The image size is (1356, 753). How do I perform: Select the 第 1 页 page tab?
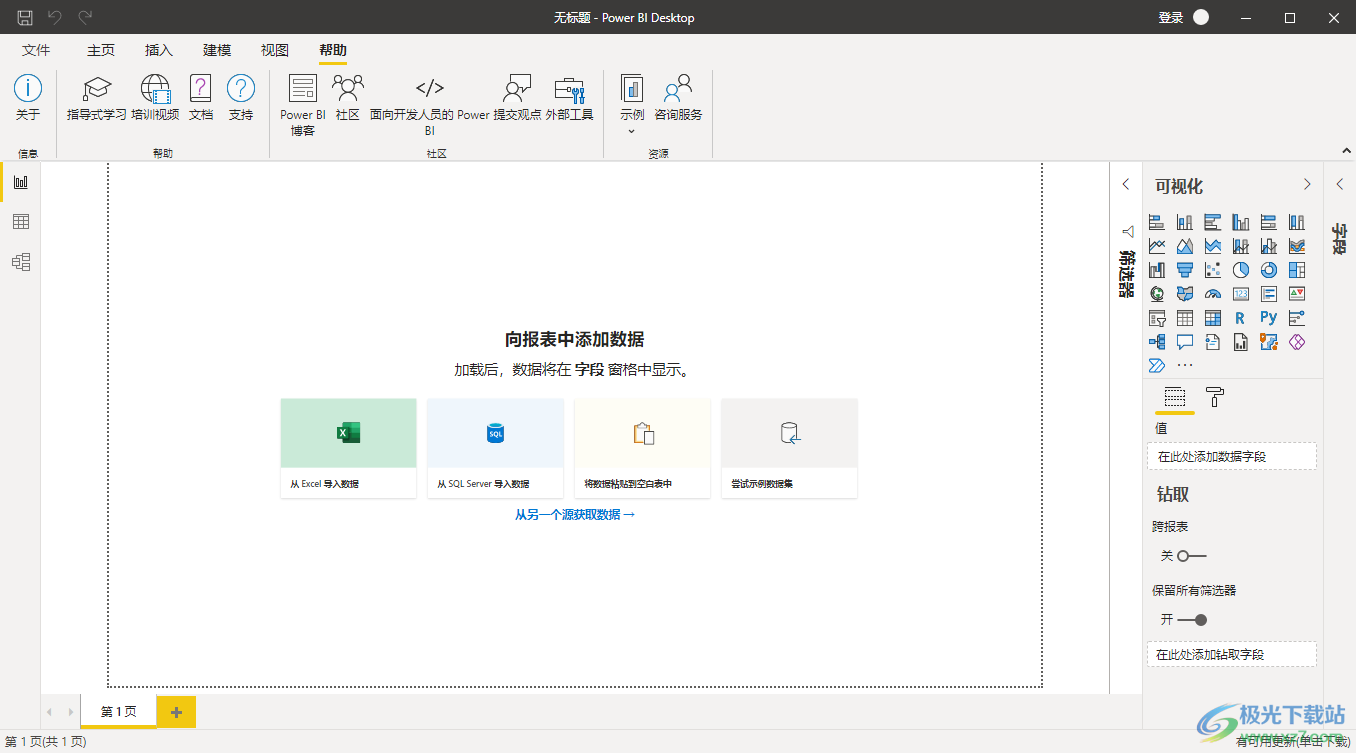[x=118, y=711]
